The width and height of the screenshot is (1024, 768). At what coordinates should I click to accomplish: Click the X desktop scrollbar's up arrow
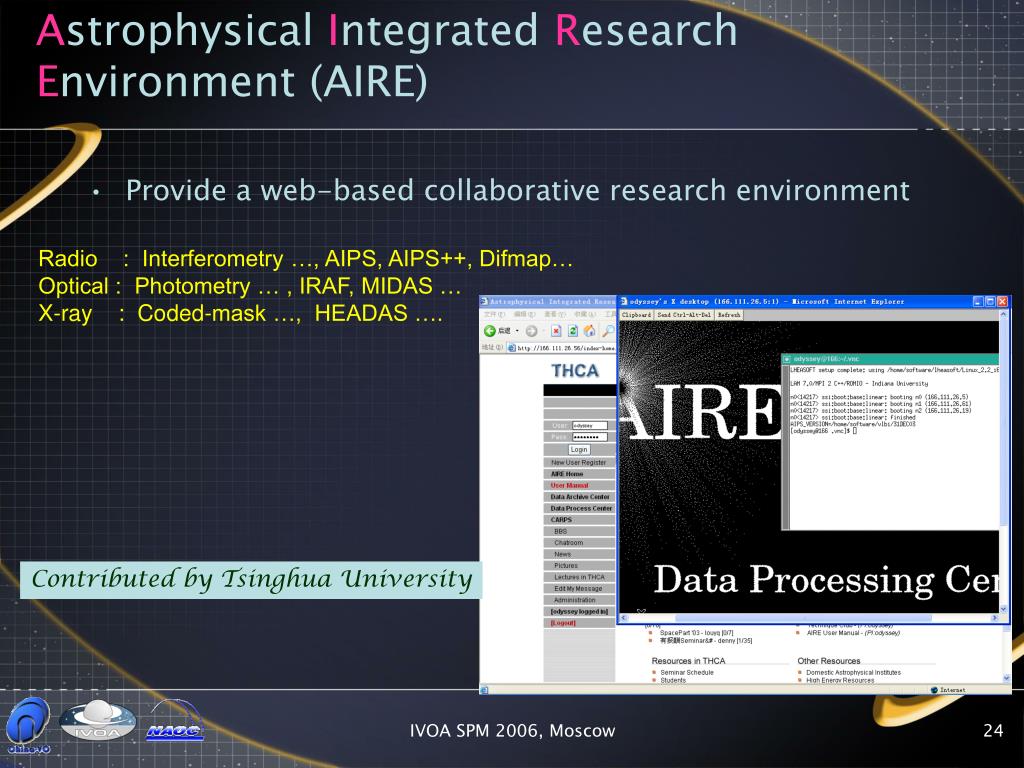1004,314
